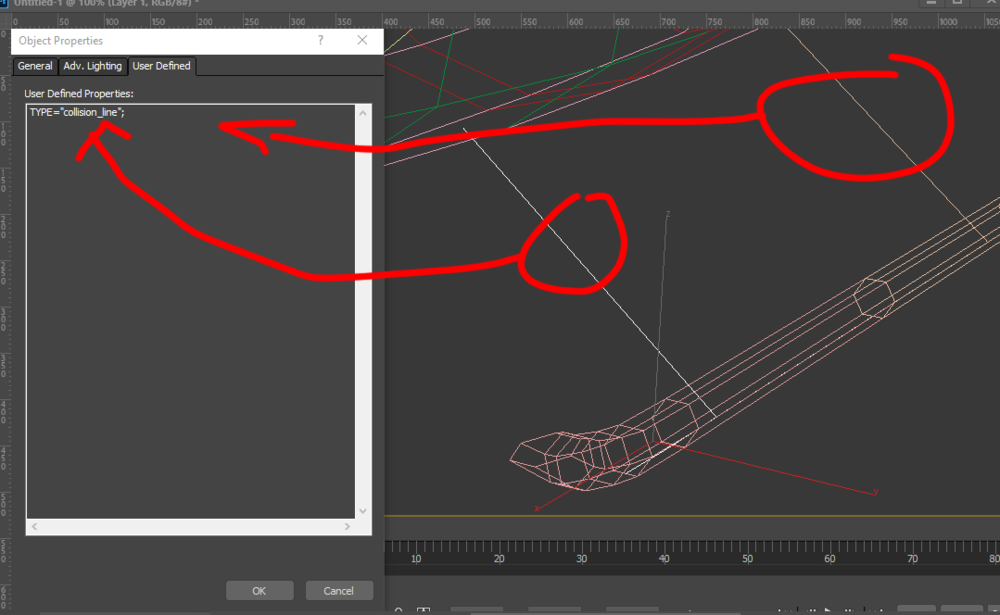
Task: Click the TYPE="collision_line"; text
Action: coord(77,112)
